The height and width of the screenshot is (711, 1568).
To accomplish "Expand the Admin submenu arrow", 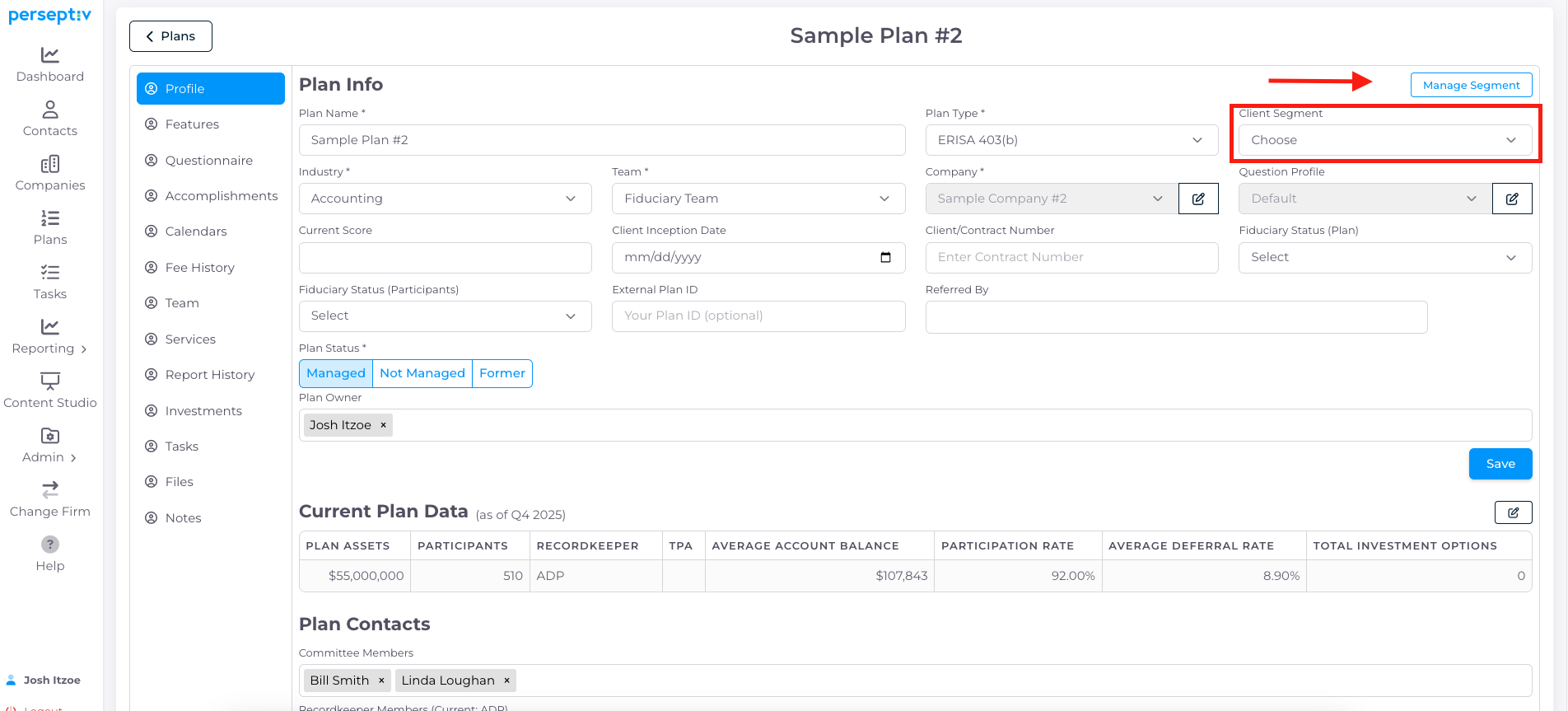I will (73, 458).
